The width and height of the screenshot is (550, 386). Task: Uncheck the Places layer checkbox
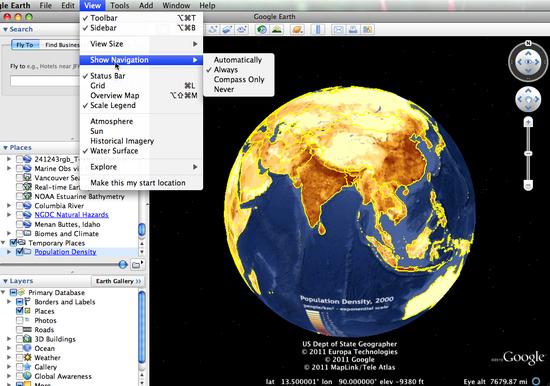[x=19, y=311]
